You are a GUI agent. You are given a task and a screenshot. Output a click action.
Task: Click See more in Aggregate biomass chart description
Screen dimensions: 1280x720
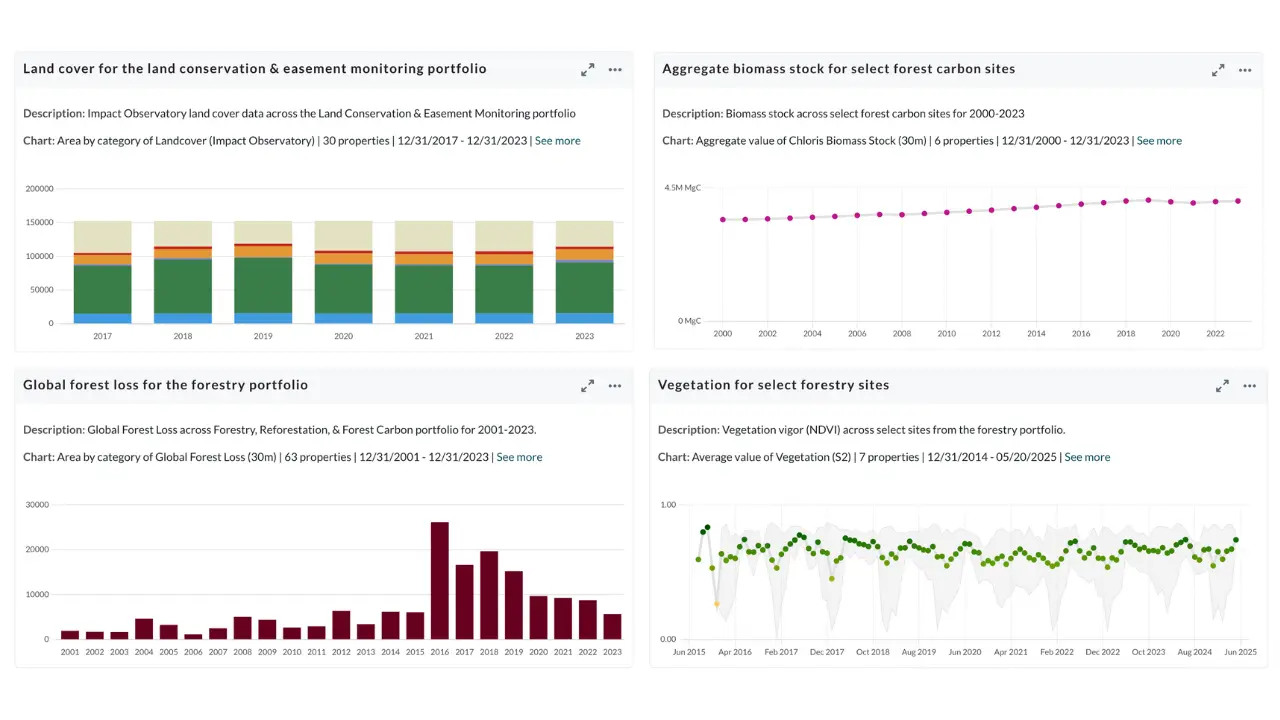click(x=1159, y=141)
